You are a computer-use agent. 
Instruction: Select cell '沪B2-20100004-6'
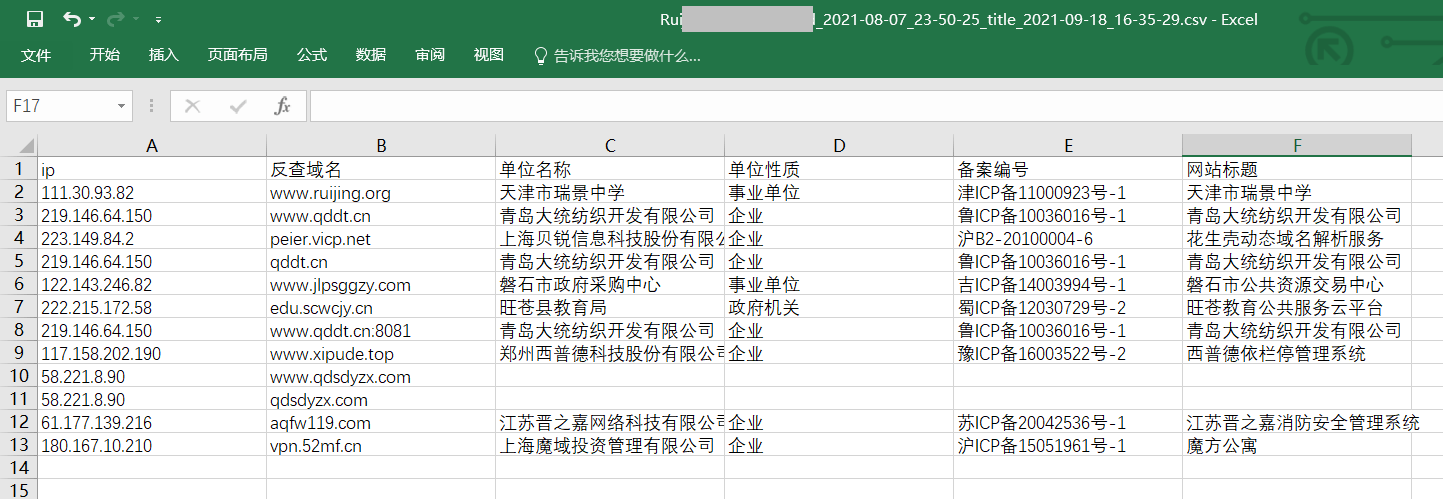pyautogui.click(x=1068, y=238)
